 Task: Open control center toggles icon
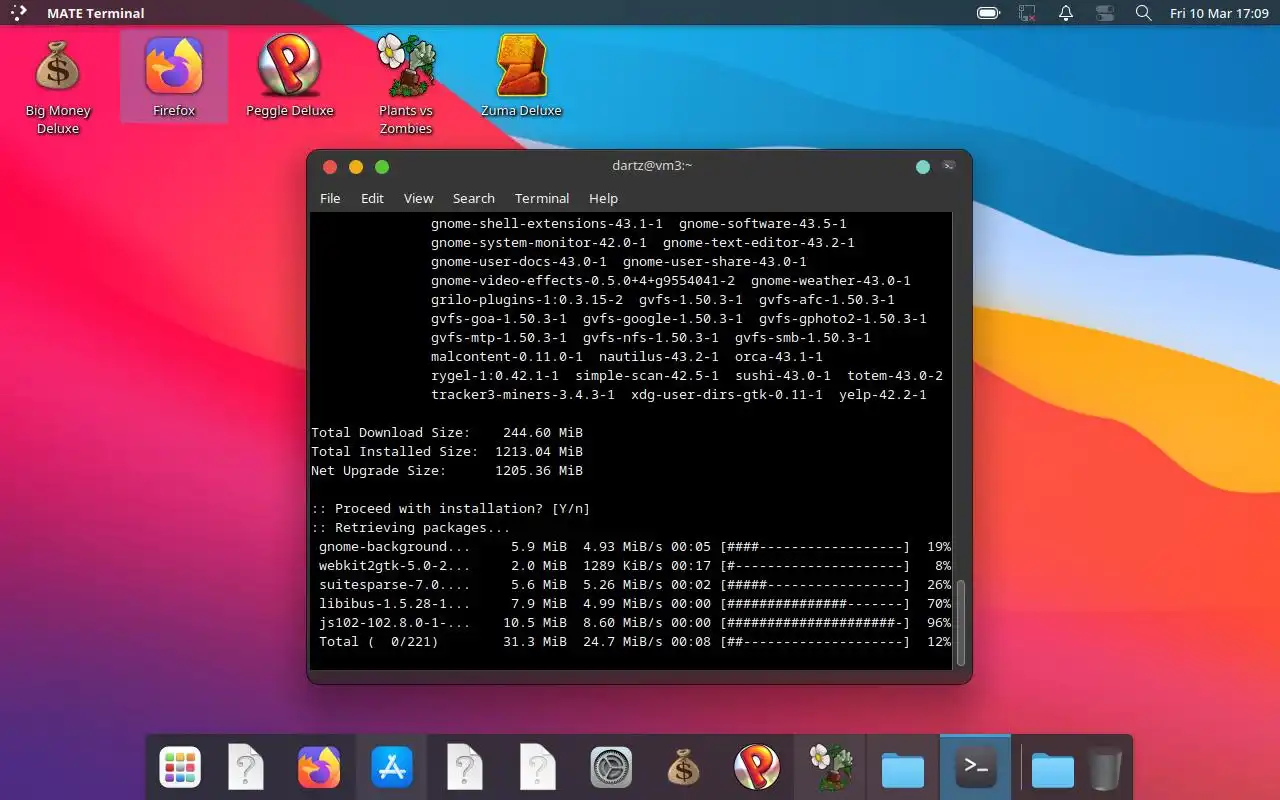click(1105, 13)
